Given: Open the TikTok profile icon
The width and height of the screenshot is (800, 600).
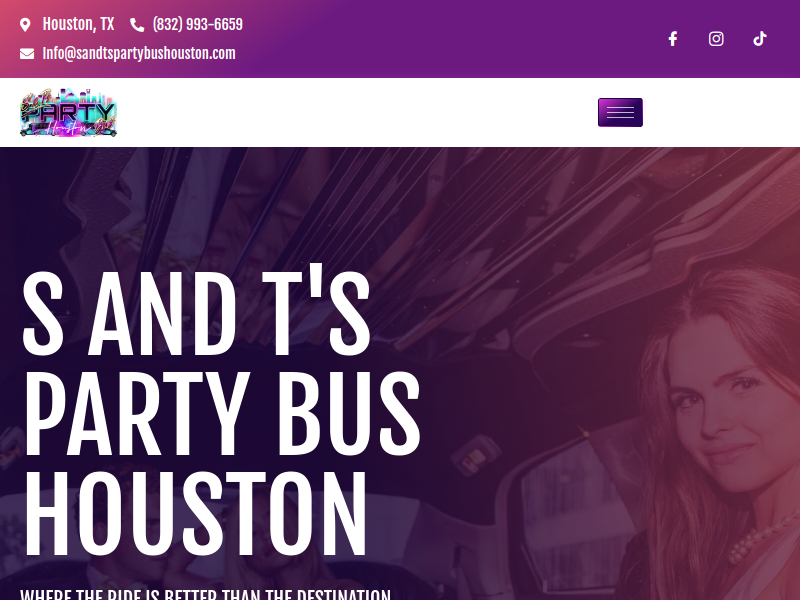Looking at the screenshot, I should pyautogui.click(x=760, y=39).
